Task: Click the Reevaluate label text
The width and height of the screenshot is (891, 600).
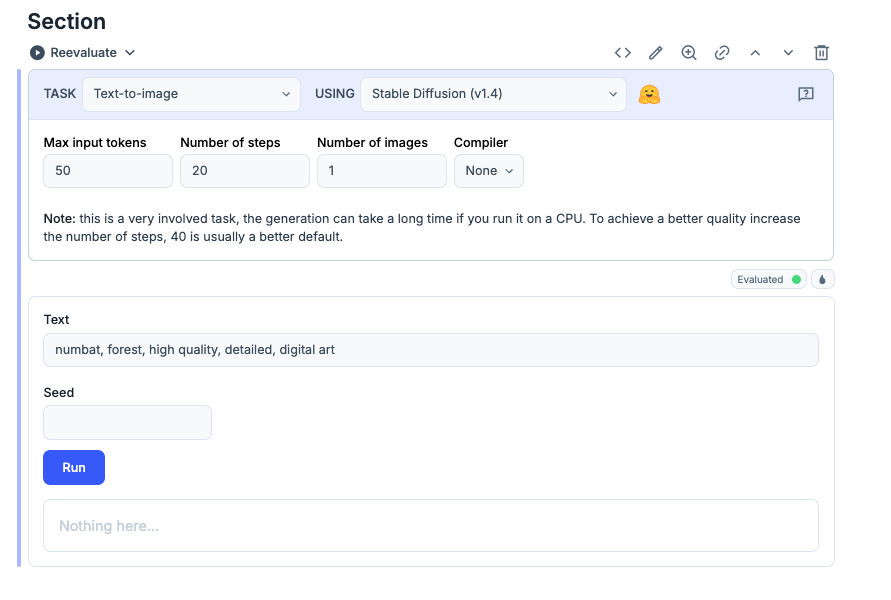Action: pos(84,53)
